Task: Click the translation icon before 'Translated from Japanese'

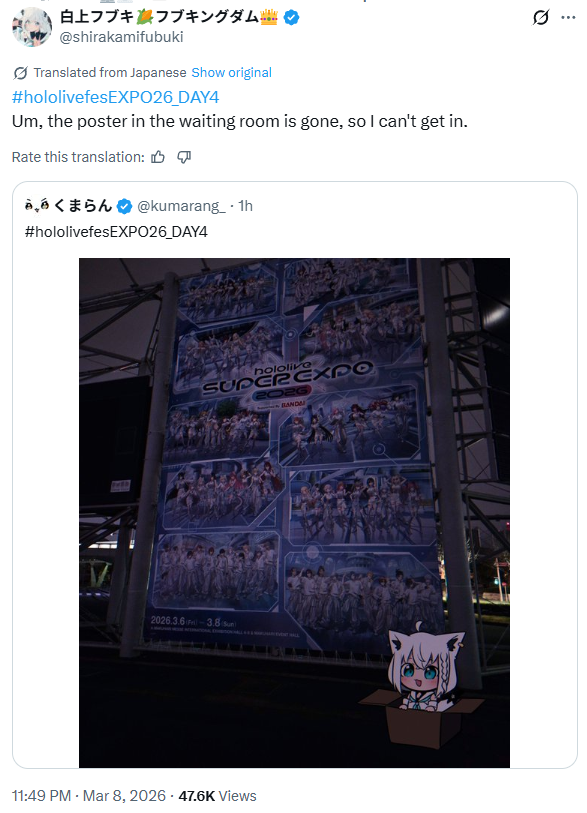Action: [20, 73]
